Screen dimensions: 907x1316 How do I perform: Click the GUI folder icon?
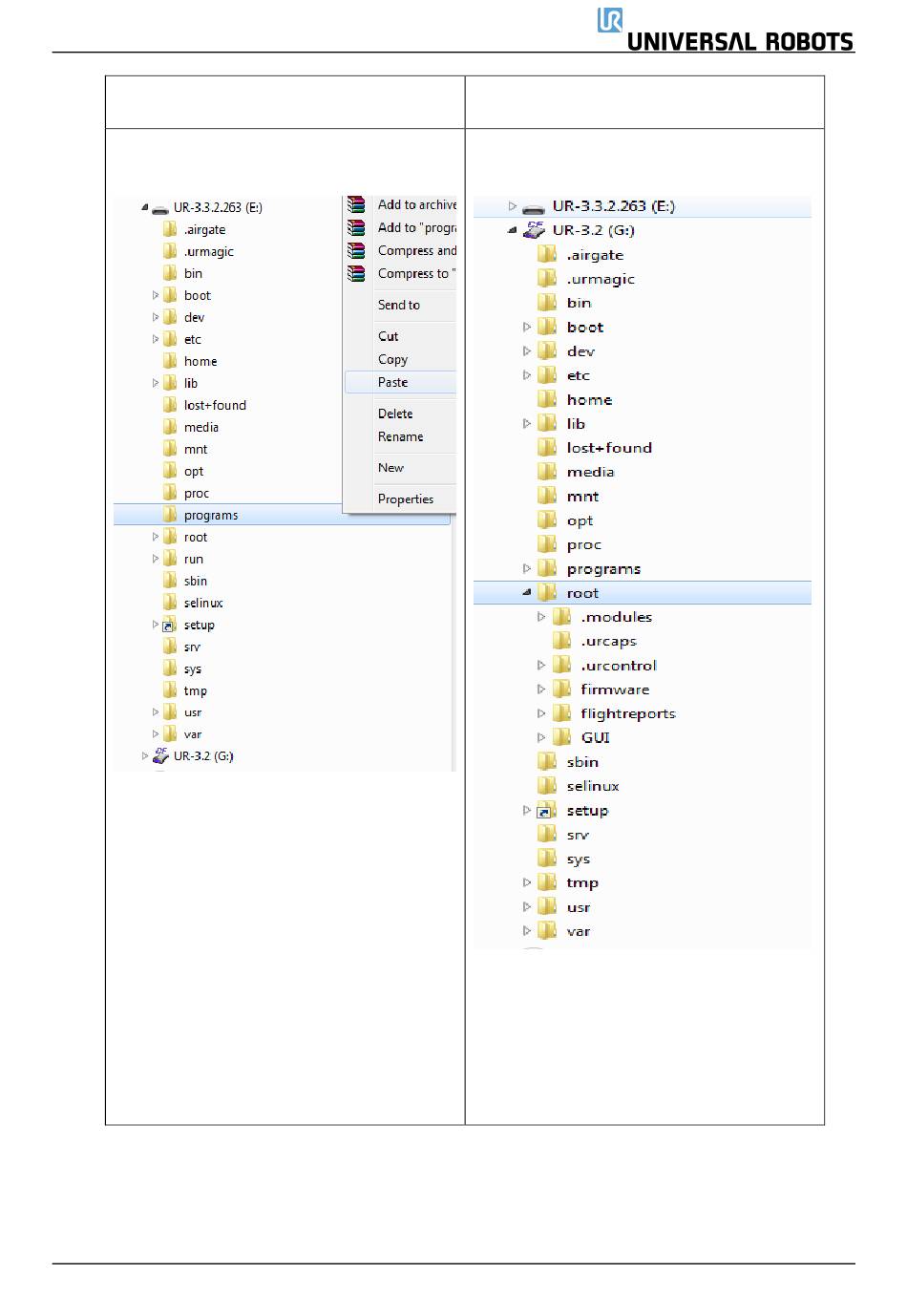pyautogui.click(x=562, y=737)
